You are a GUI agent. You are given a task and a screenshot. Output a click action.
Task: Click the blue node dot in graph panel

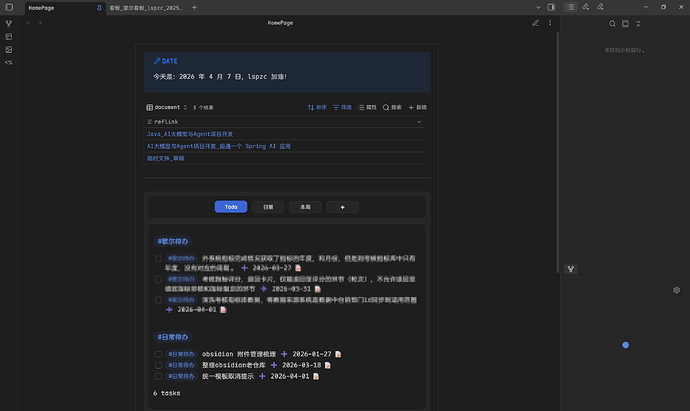626,345
